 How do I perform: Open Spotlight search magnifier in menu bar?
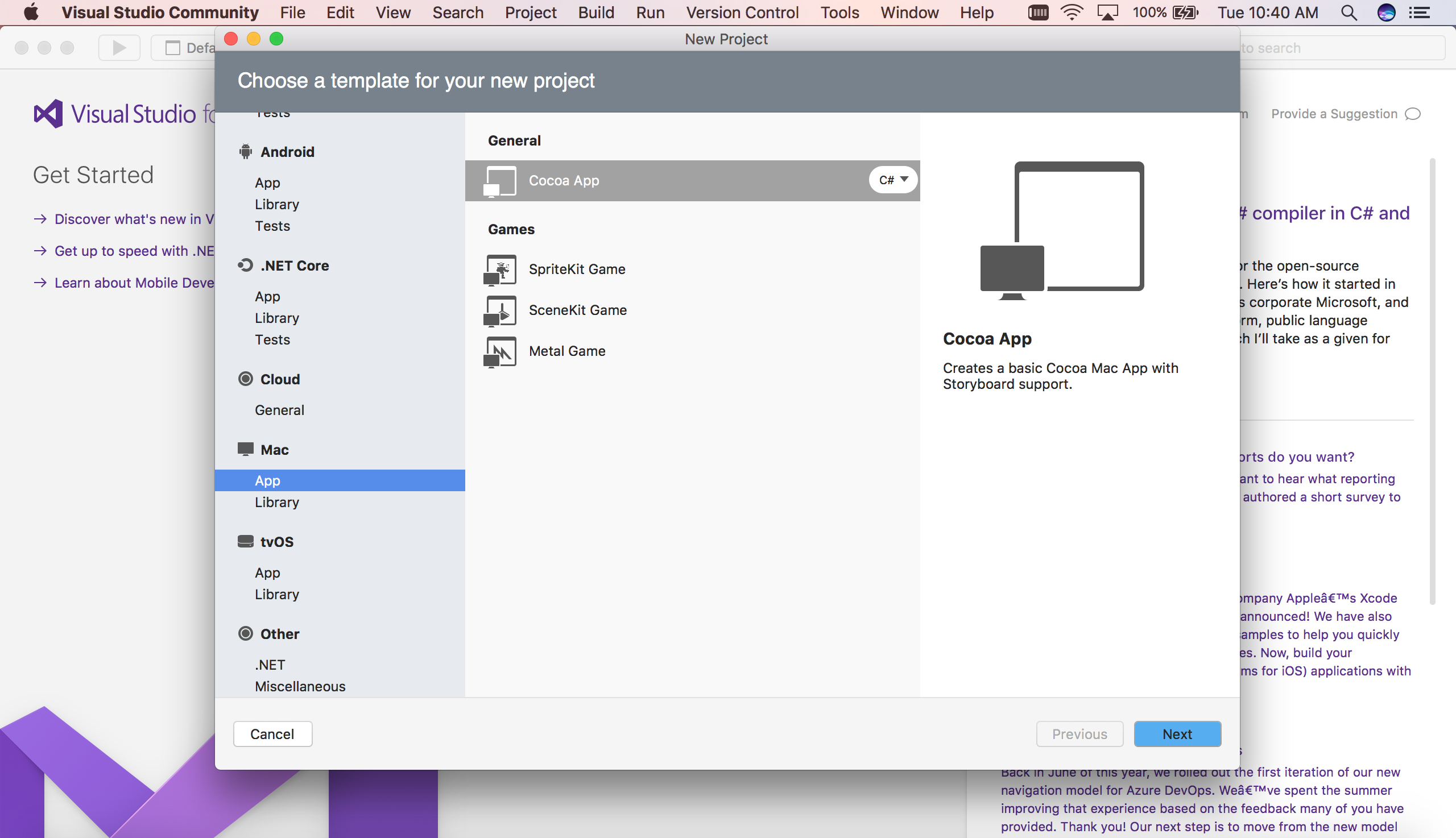click(1349, 12)
